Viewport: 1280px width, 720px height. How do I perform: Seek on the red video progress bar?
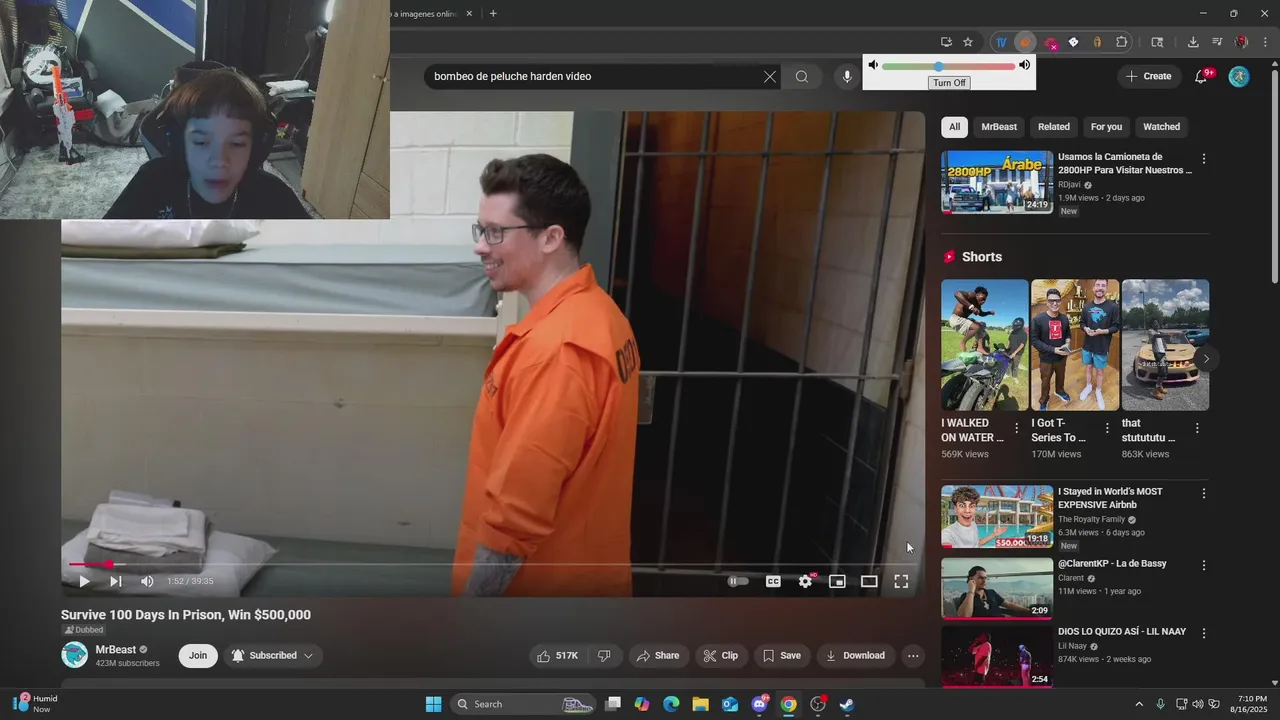(x=492, y=564)
